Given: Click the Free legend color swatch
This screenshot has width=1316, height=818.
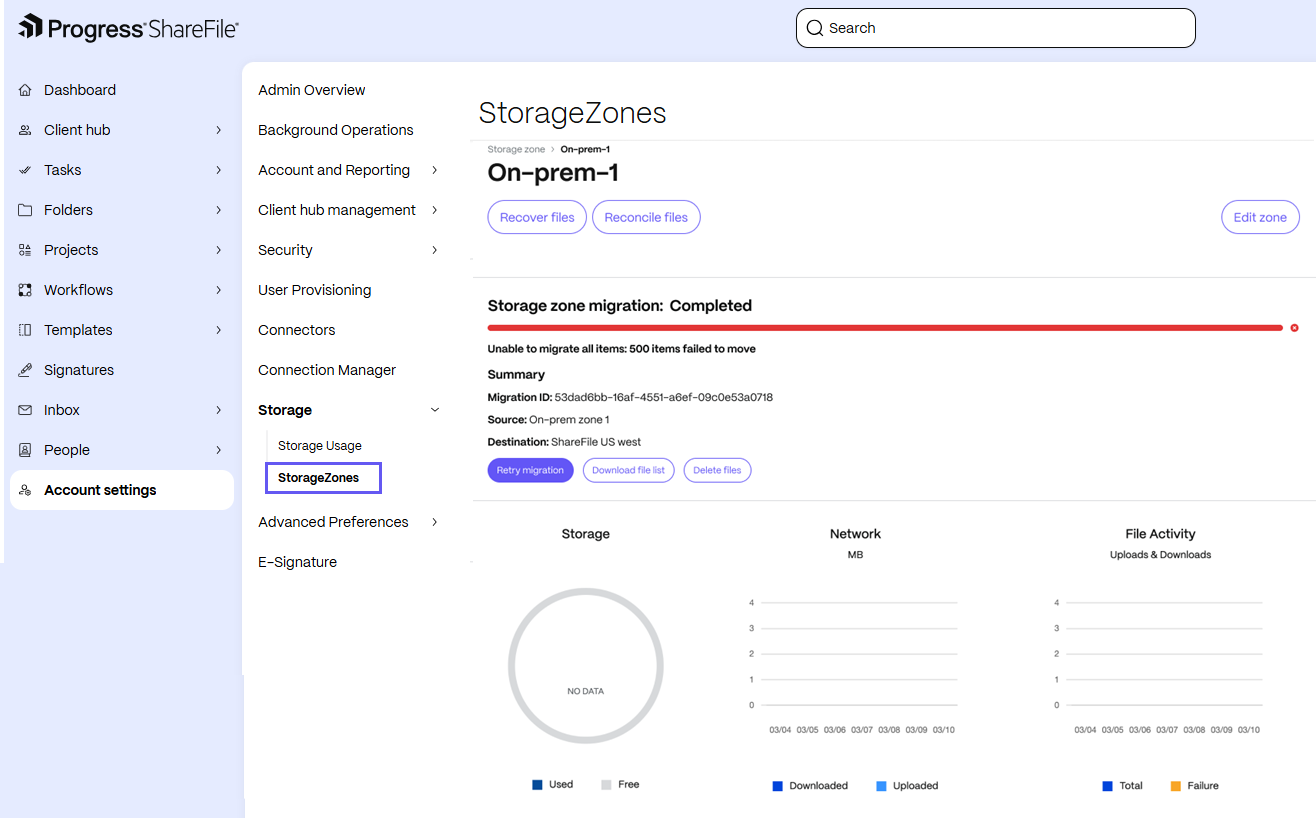Looking at the screenshot, I should coord(606,785).
